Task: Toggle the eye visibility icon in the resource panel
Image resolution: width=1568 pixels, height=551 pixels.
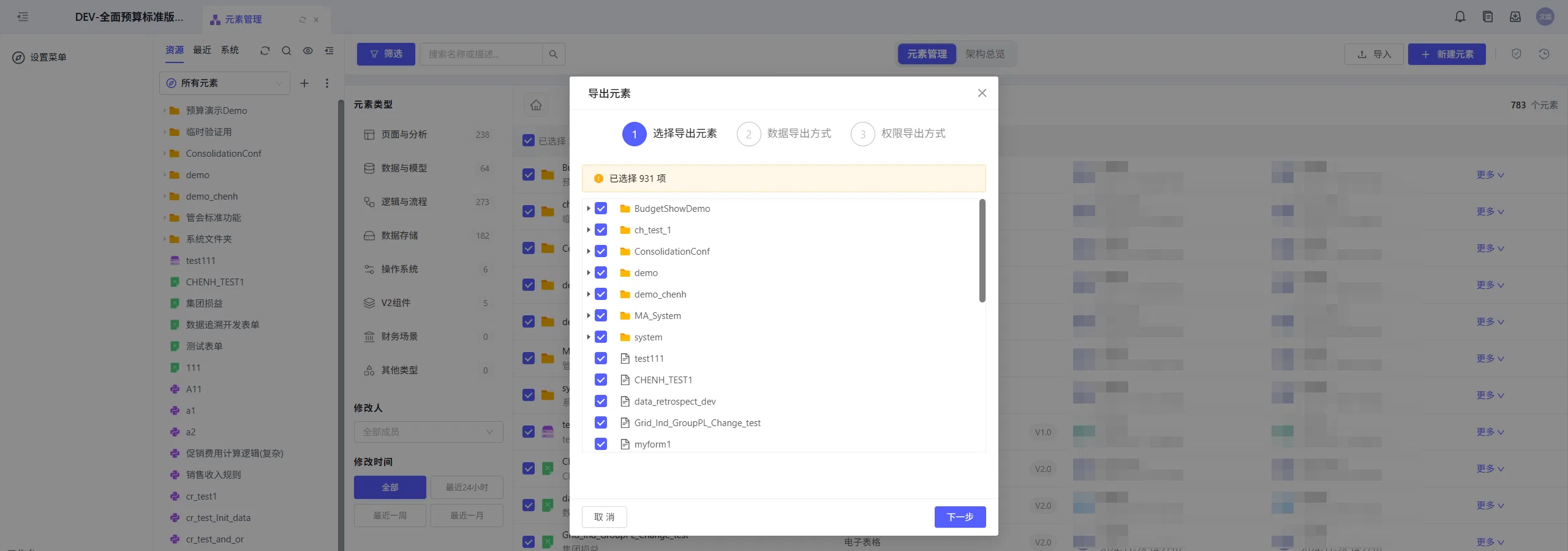Action: coord(307,51)
